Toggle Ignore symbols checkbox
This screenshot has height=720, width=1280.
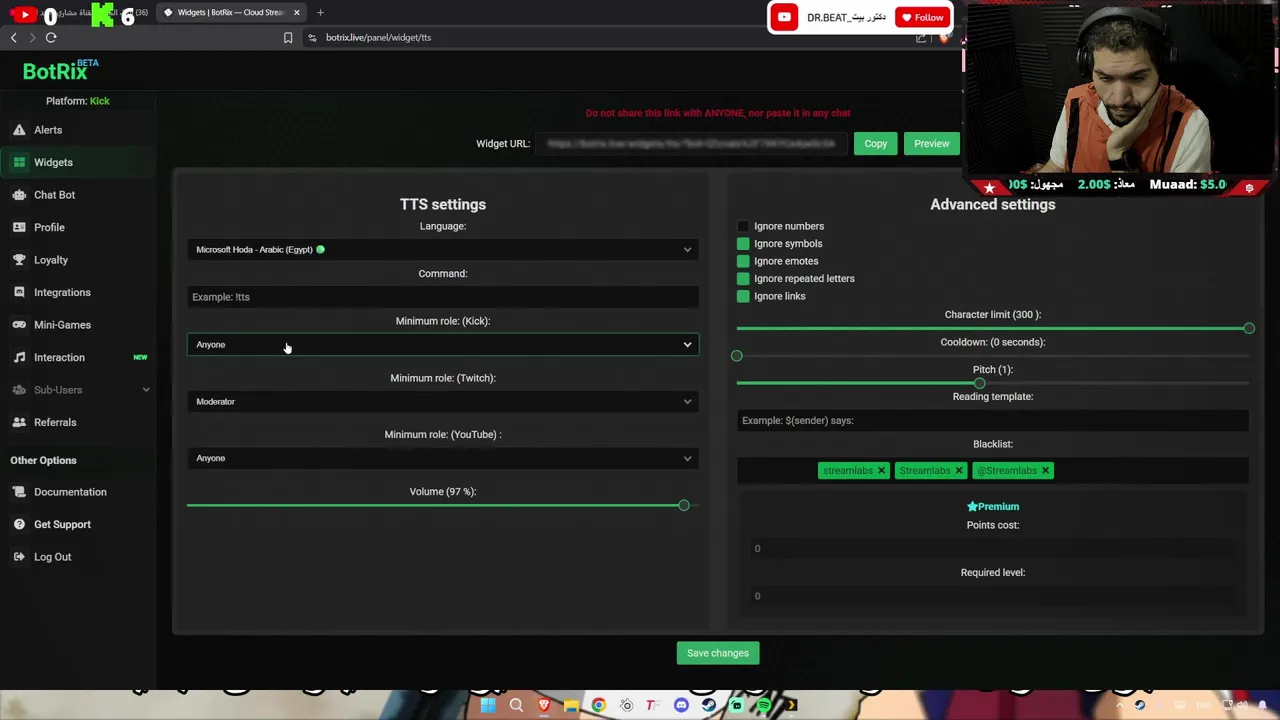coord(743,244)
